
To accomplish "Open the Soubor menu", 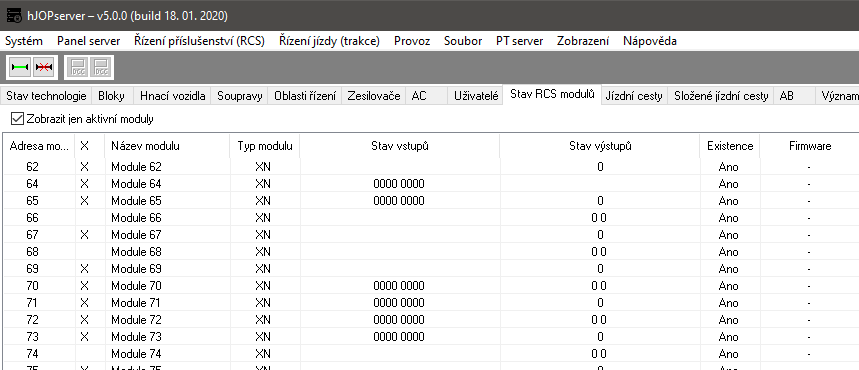I will point(463,41).
